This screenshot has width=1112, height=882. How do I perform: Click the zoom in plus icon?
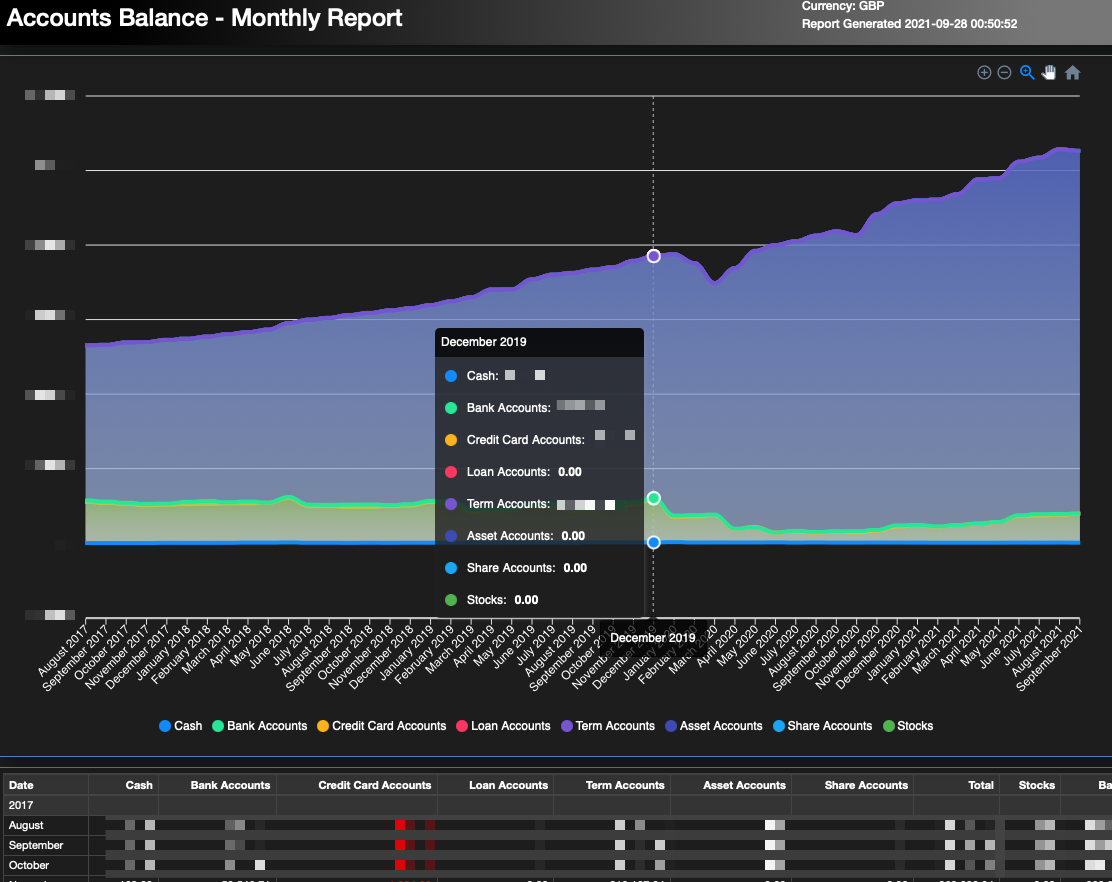[x=984, y=72]
